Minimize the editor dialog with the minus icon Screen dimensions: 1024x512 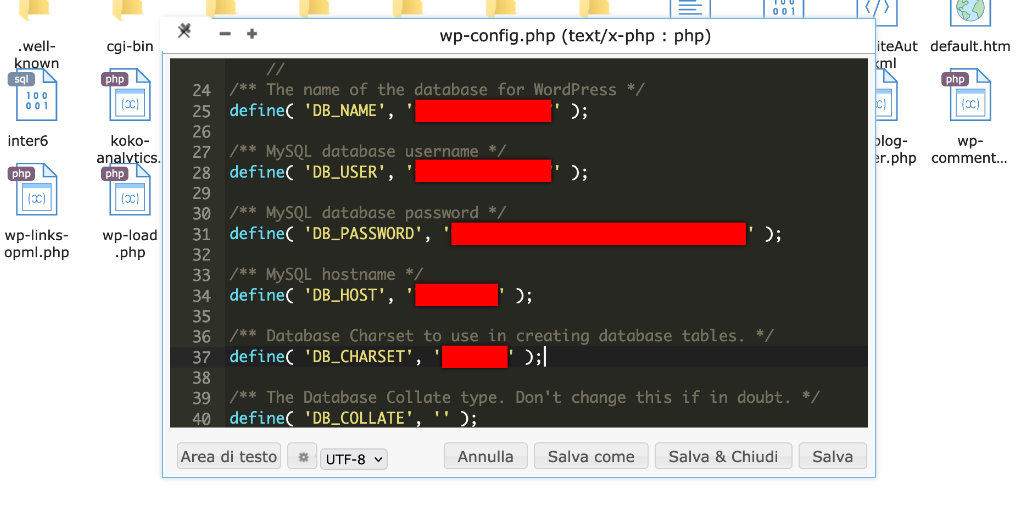point(225,34)
